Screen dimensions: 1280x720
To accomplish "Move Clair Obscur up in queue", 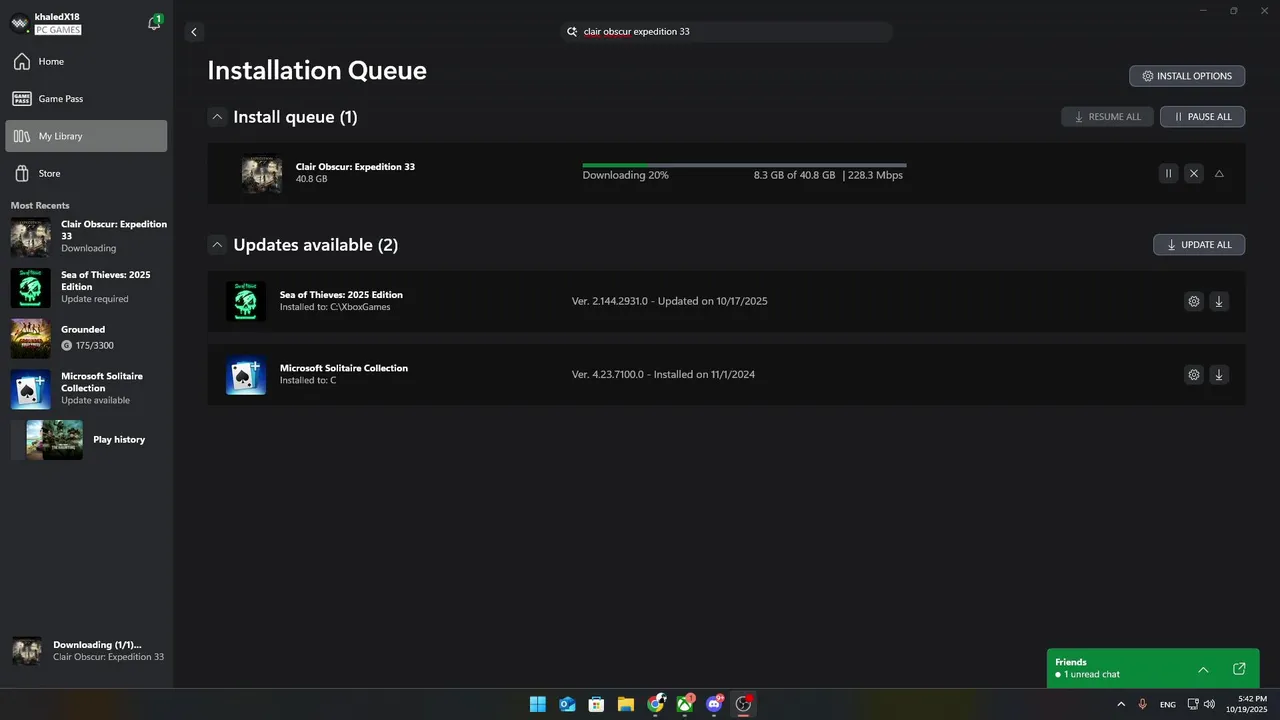I will pos(1219,174).
